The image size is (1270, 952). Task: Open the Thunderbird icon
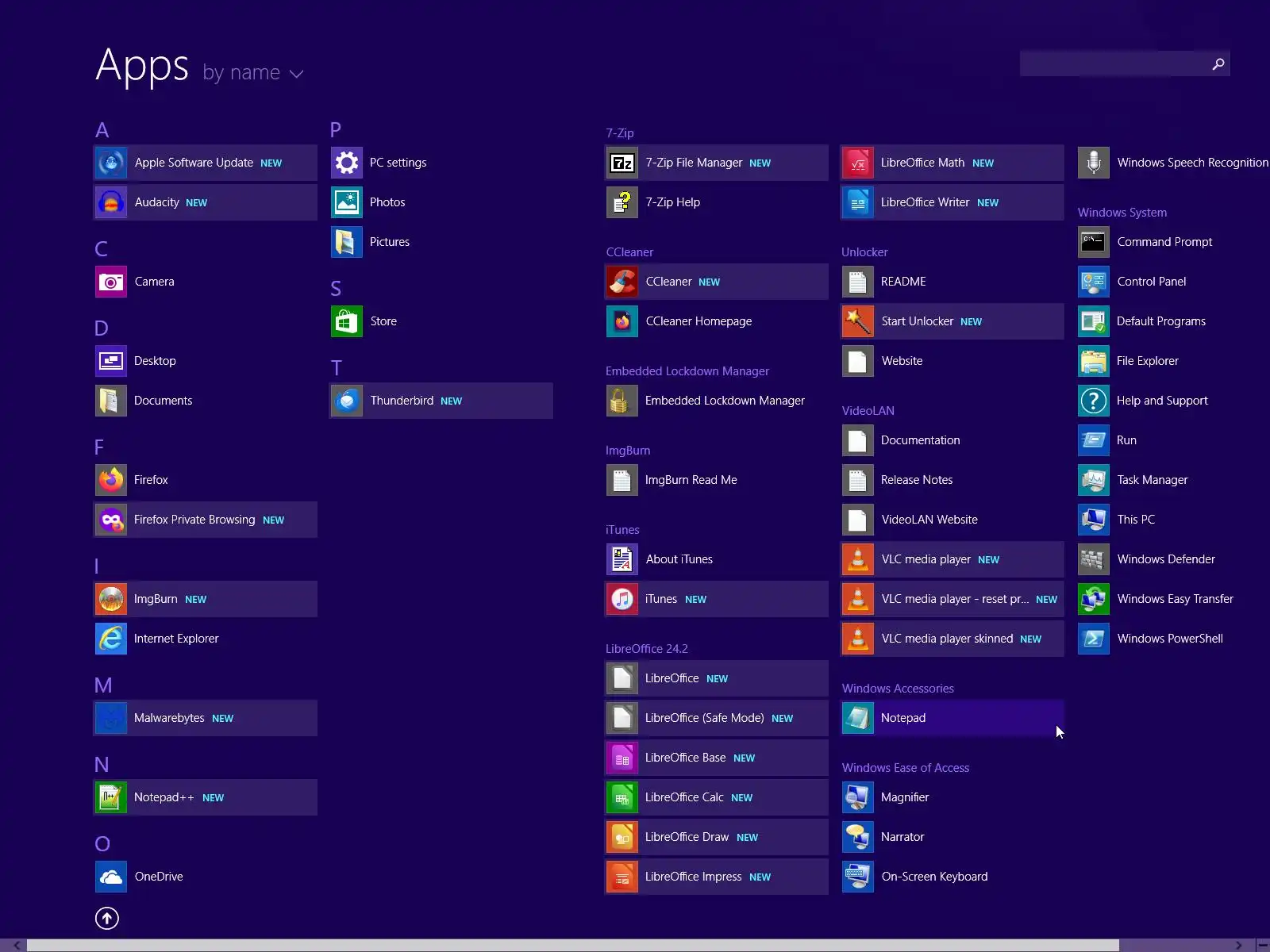(x=347, y=401)
